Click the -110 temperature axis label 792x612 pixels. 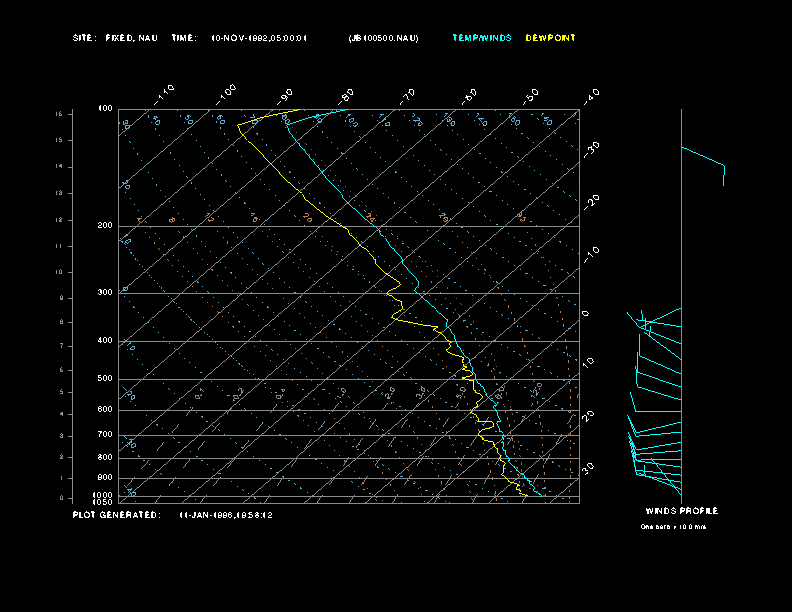click(166, 91)
